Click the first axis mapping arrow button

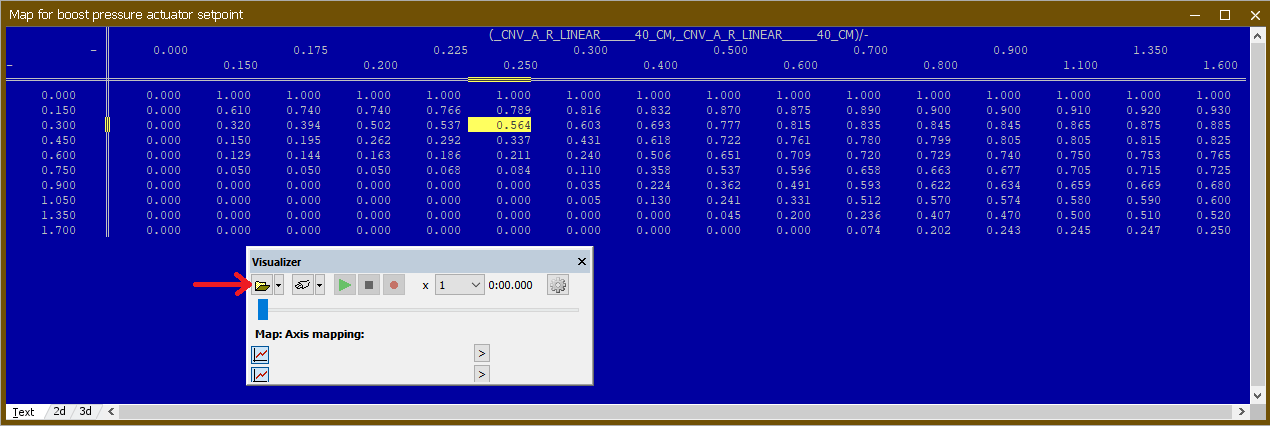click(481, 353)
